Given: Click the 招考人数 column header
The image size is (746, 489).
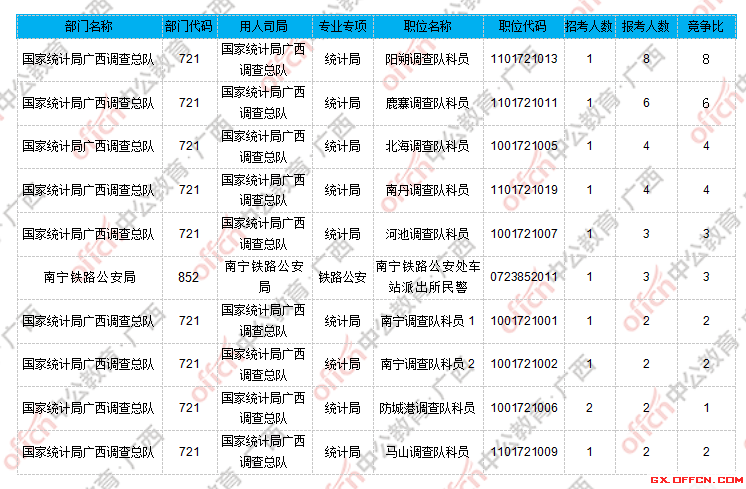Looking at the screenshot, I should pos(589,25).
